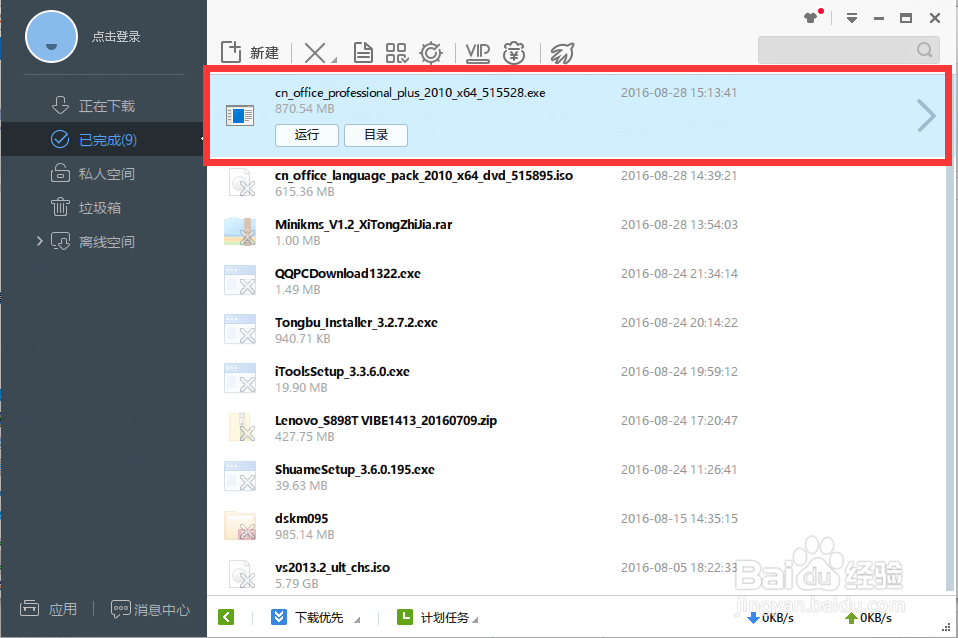The height and width of the screenshot is (638, 958).
Task: Click QQPCDownload1322.exe file icon
Action: [x=240, y=280]
